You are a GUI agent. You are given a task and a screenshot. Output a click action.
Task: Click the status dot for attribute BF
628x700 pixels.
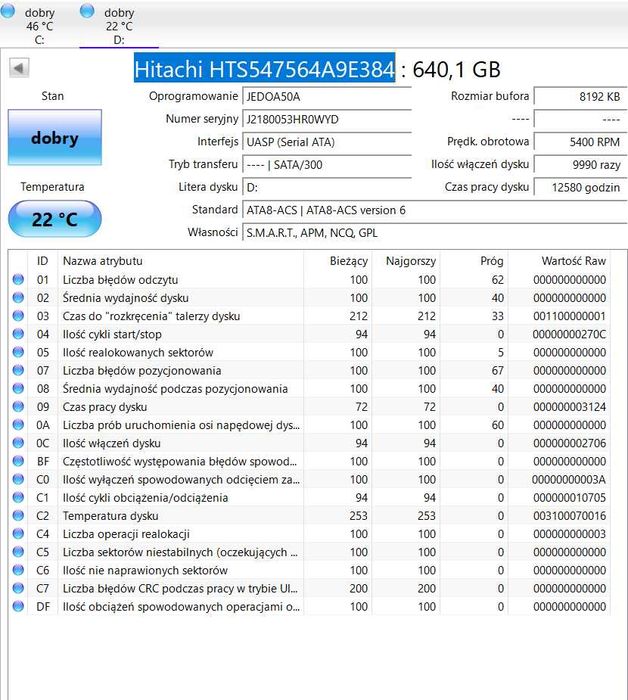[x=18, y=461]
